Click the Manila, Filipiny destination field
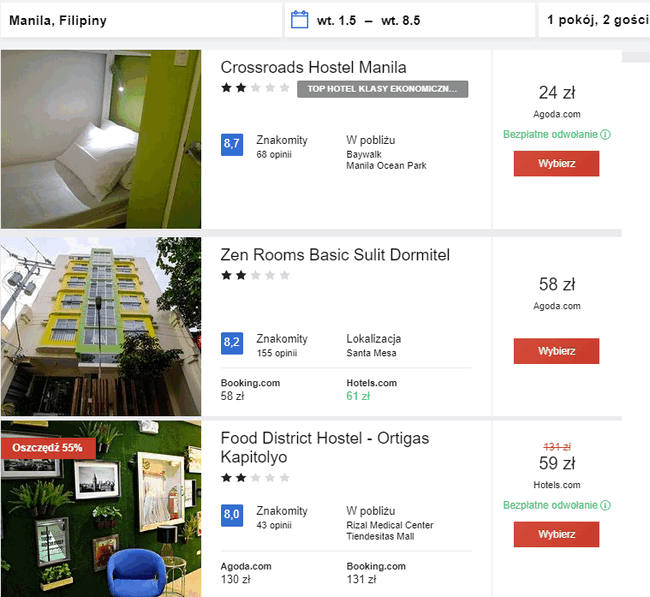 pos(141,20)
